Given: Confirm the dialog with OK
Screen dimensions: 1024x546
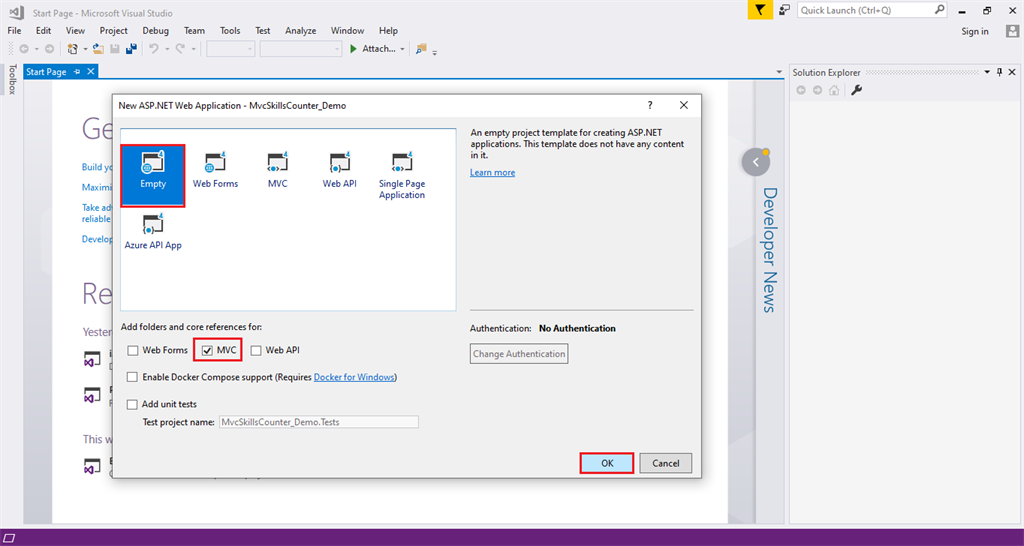Looking at the screenshot, I should (x=607, y=463).
